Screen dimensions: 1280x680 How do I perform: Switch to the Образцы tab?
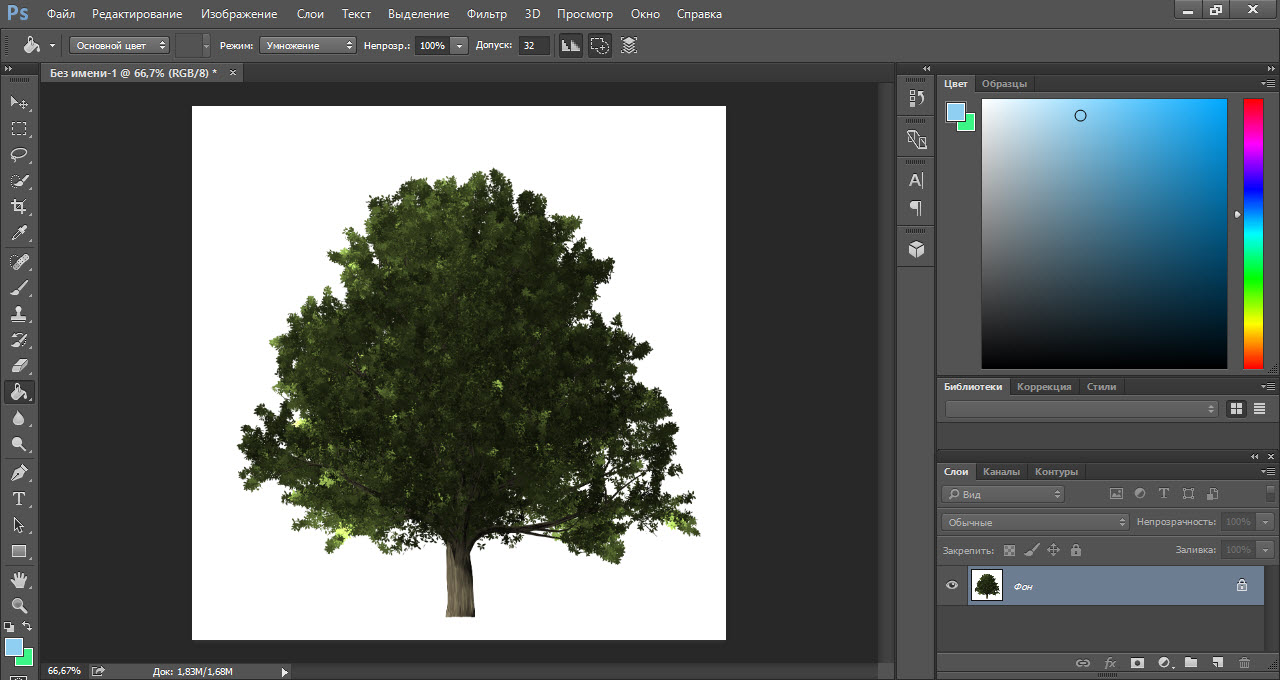[x=1004, y=84]
